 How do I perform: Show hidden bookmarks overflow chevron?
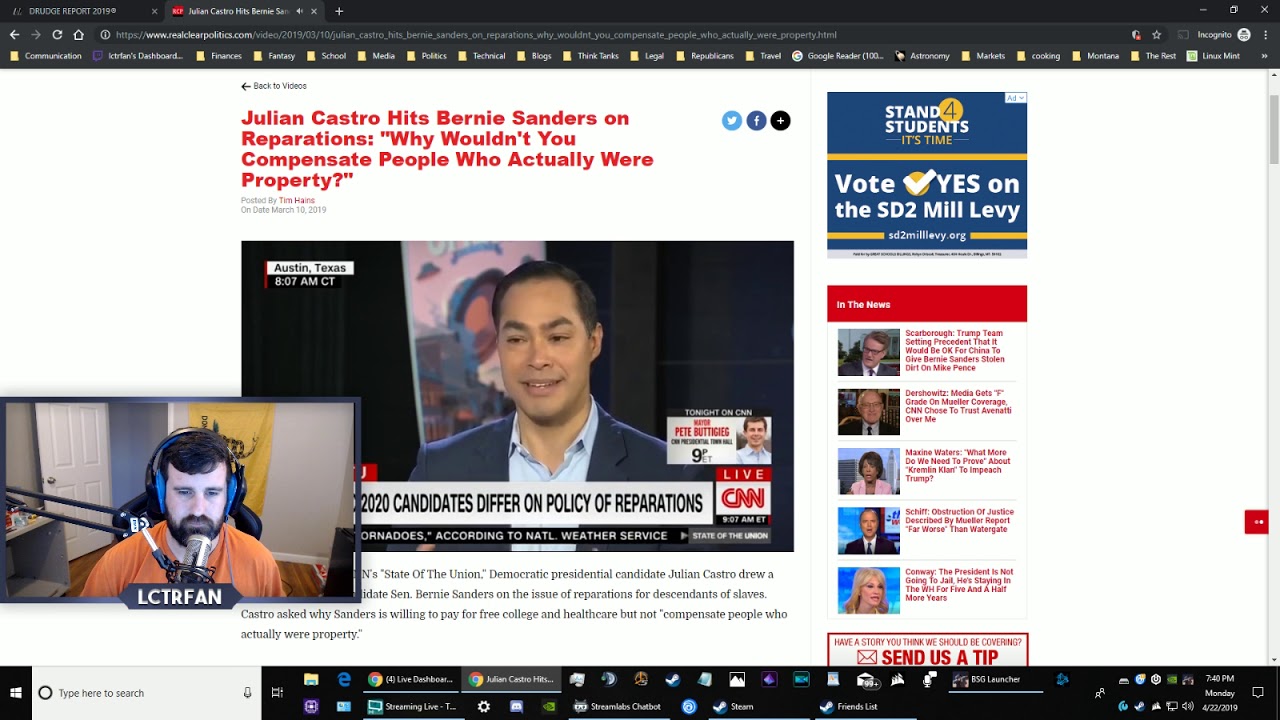[x=1265, y=56]
